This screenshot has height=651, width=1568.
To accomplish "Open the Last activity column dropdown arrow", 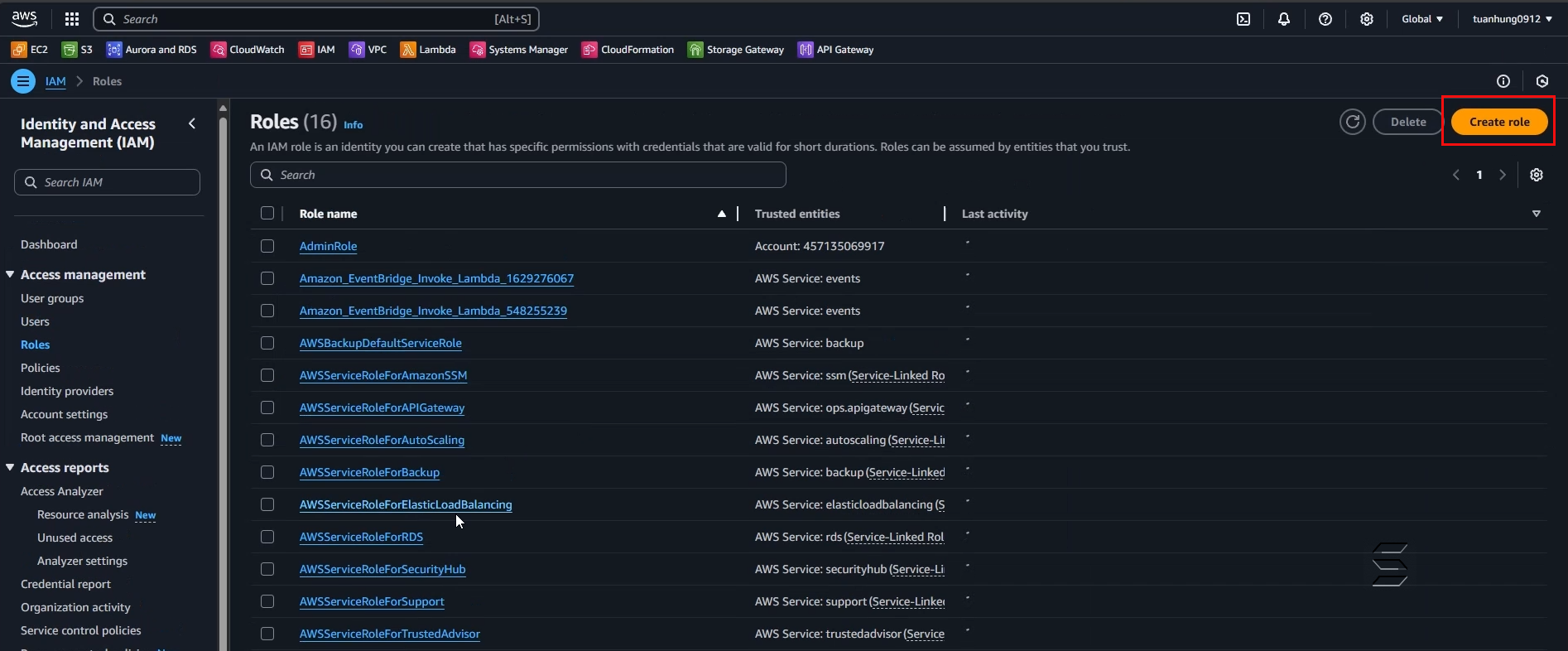I will 1537,214.
